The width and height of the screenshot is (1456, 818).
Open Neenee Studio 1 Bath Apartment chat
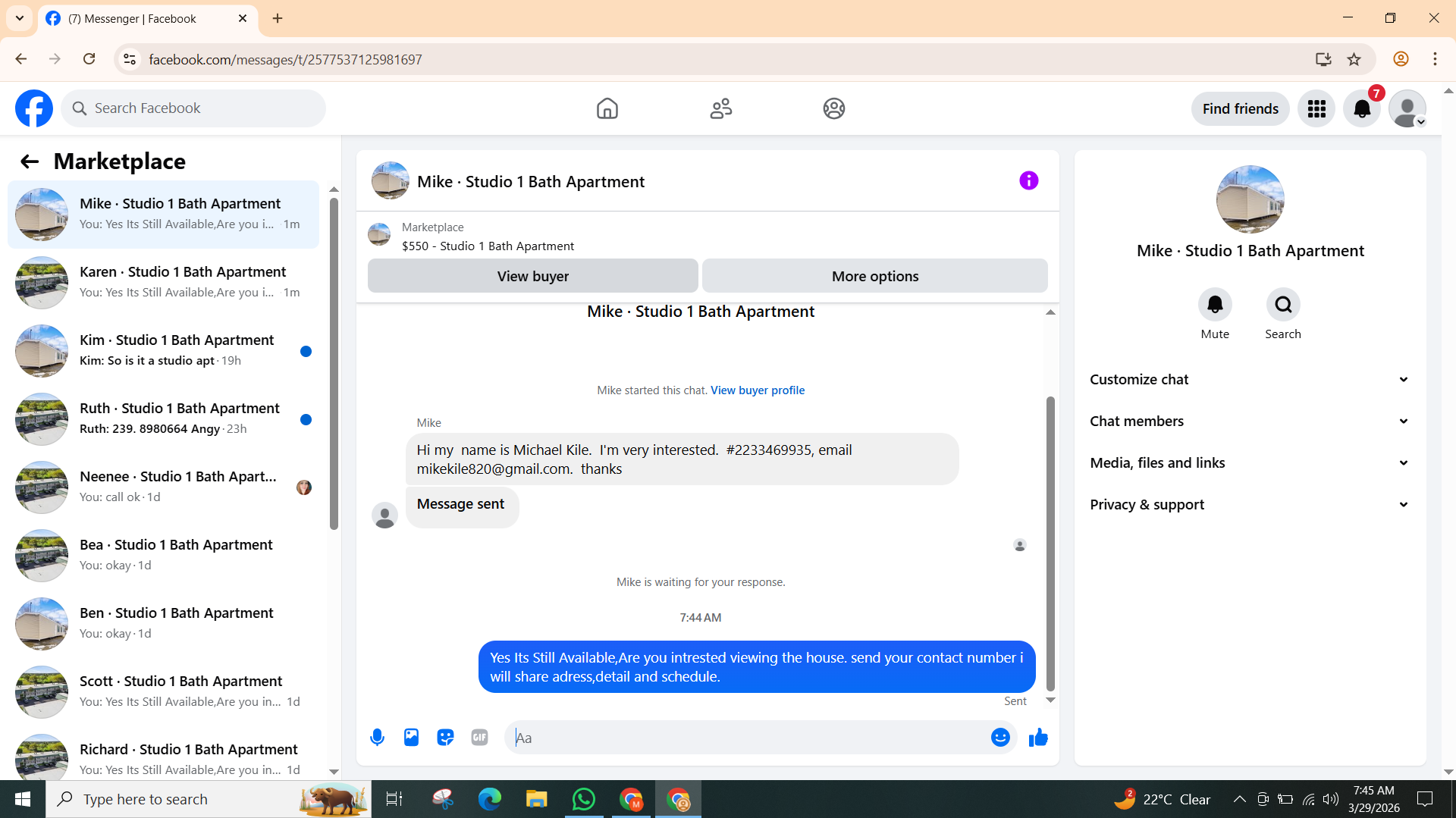(x=163, y=487)
